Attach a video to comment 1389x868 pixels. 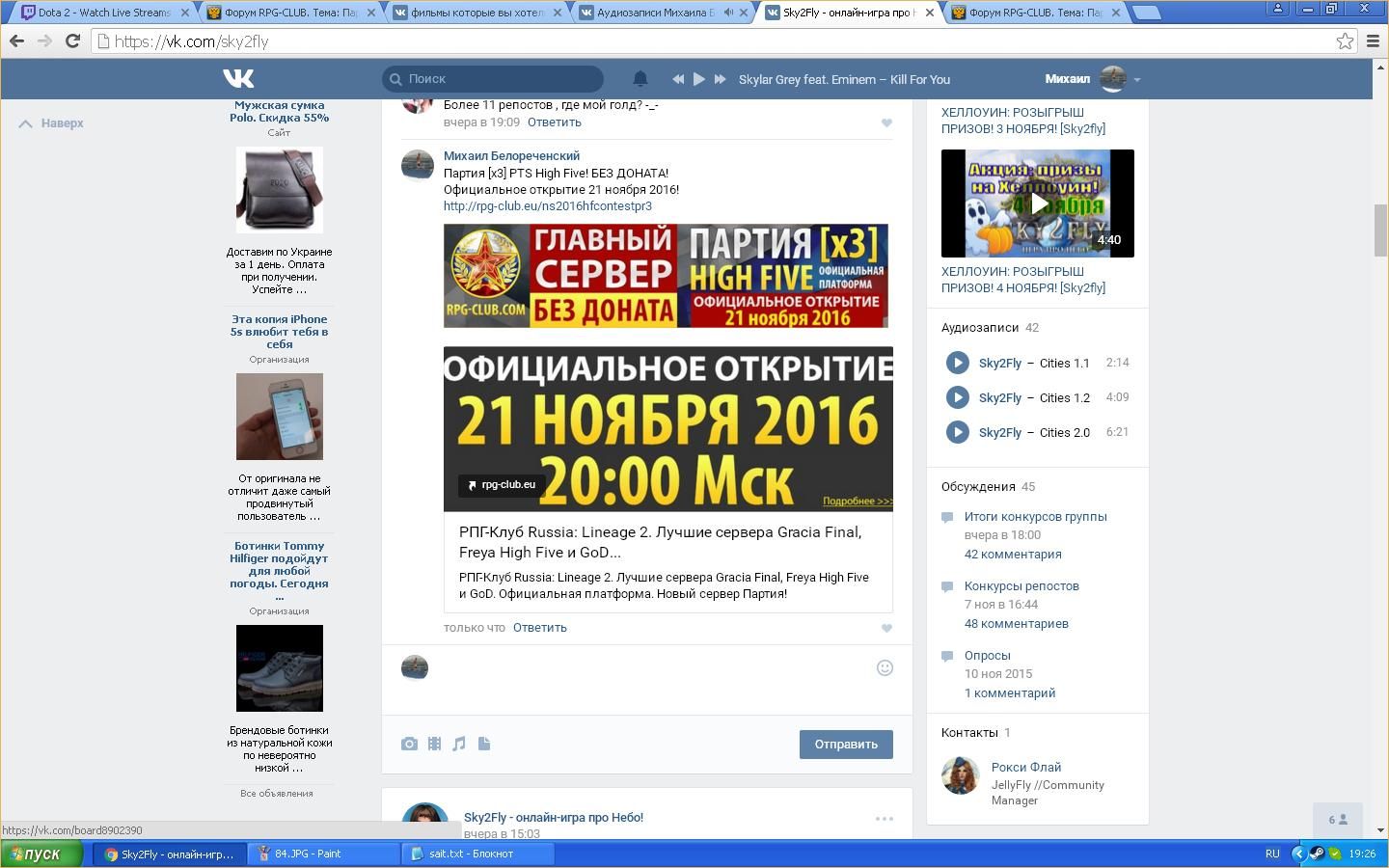click(434, 744)
